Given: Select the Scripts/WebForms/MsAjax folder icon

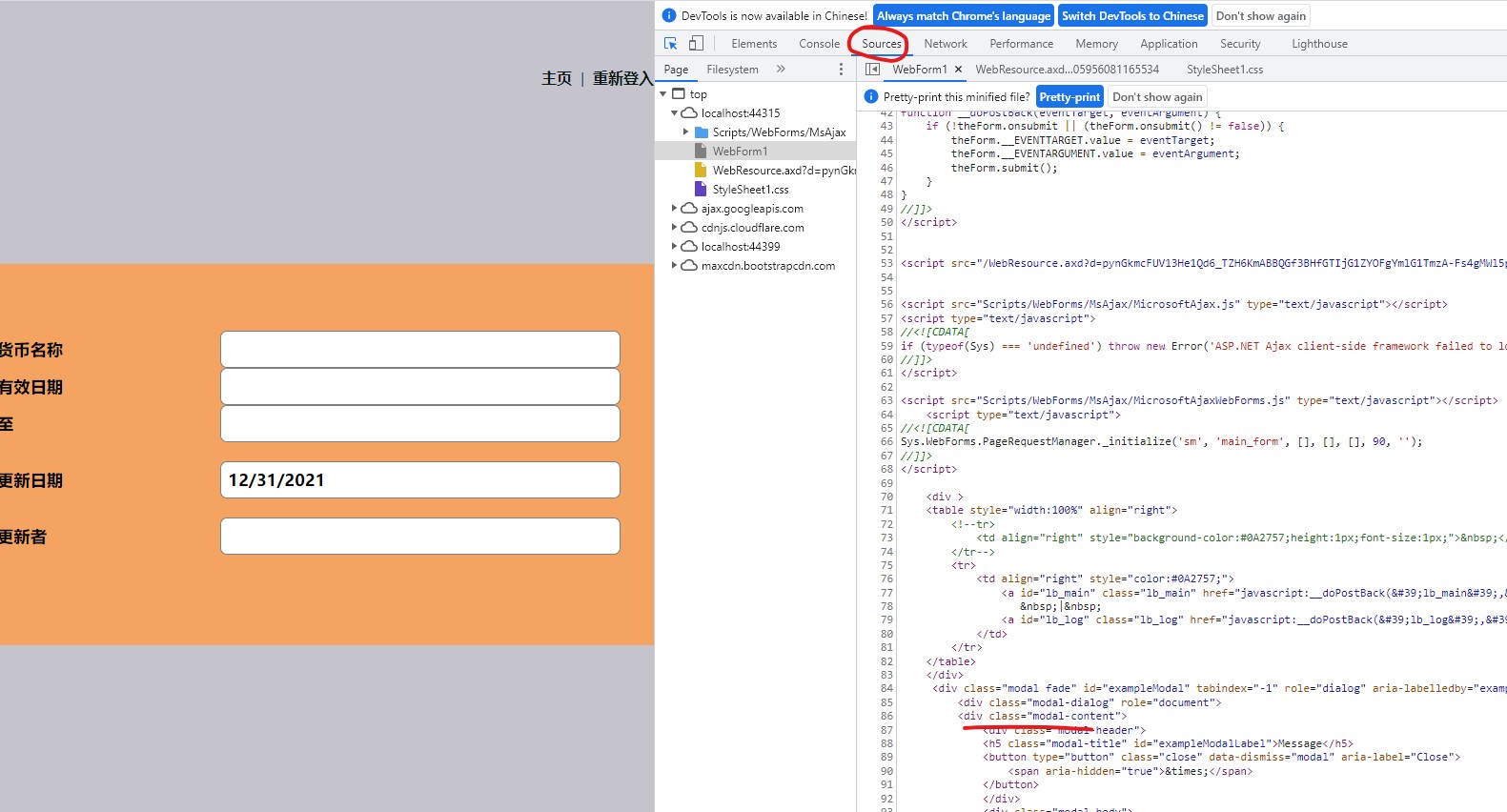Looking at the screenshot, I should (702, 132).
